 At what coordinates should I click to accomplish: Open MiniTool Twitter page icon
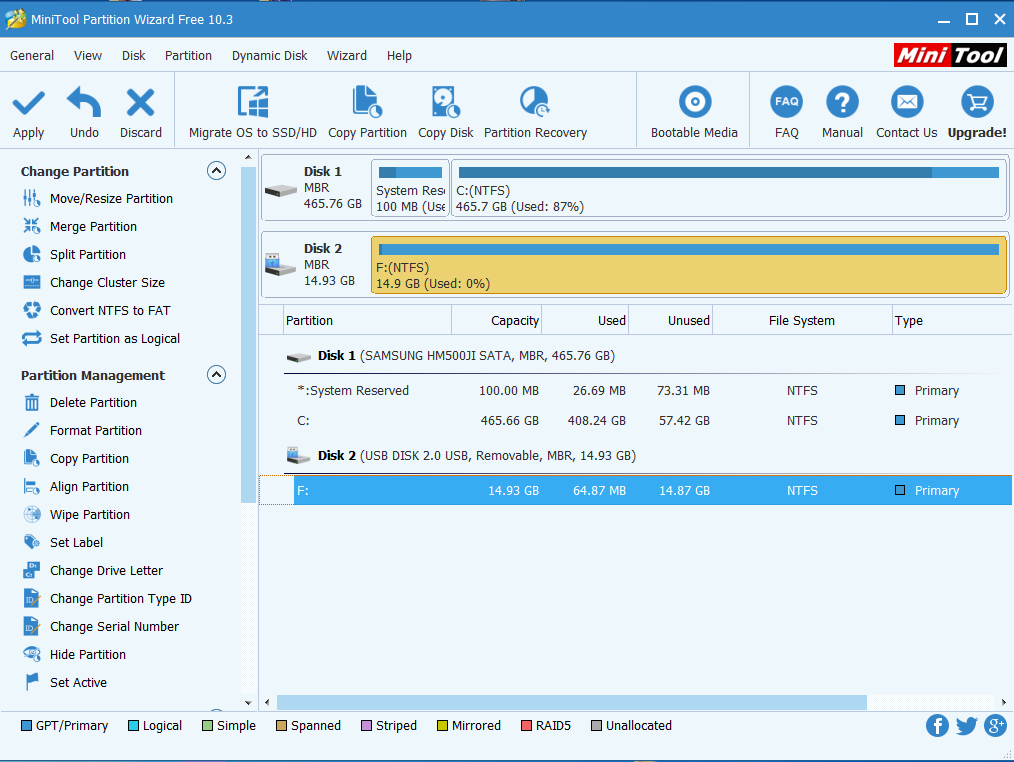966,725
